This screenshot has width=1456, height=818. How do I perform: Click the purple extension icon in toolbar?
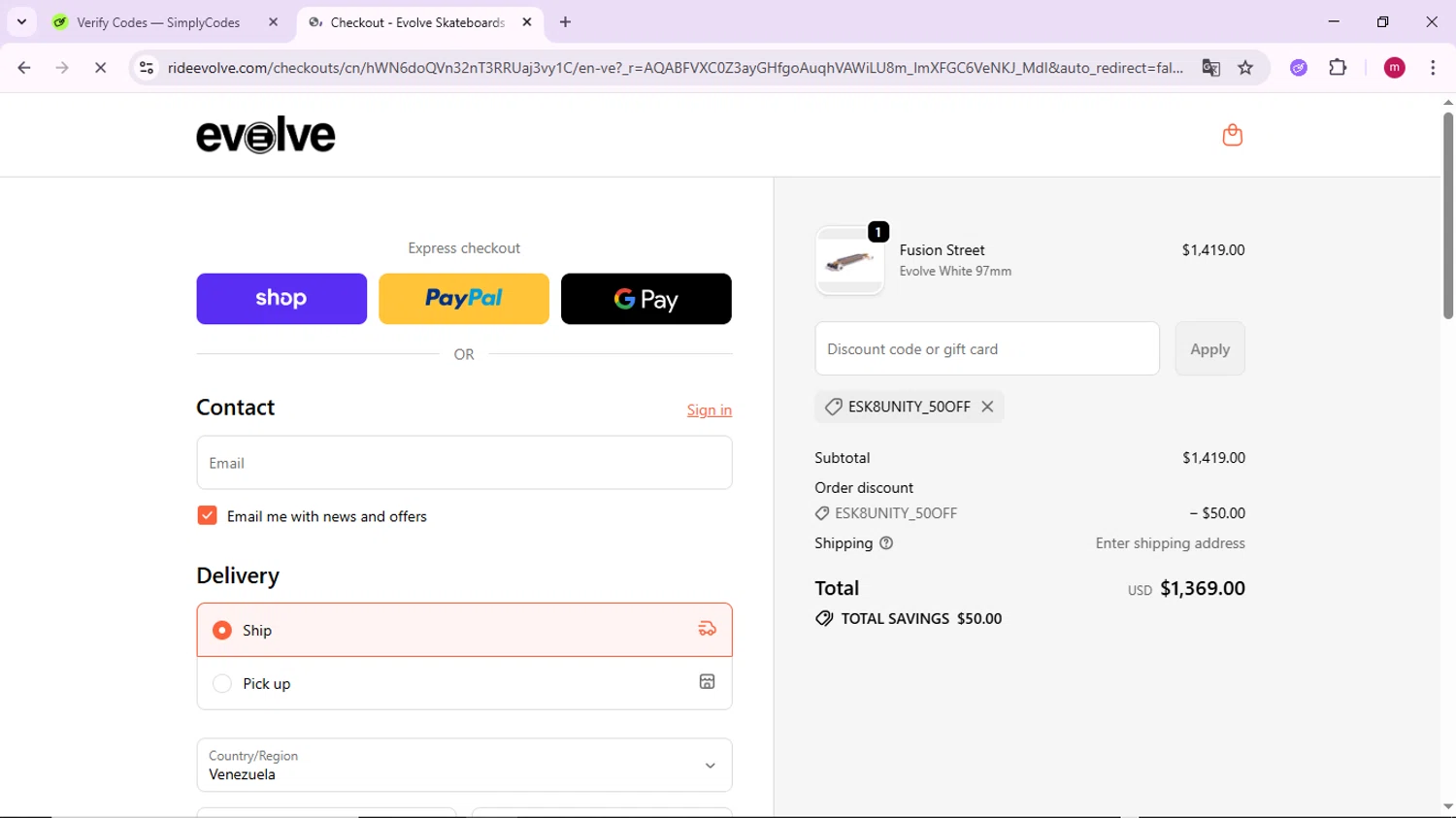click(x=1299, y=68)
